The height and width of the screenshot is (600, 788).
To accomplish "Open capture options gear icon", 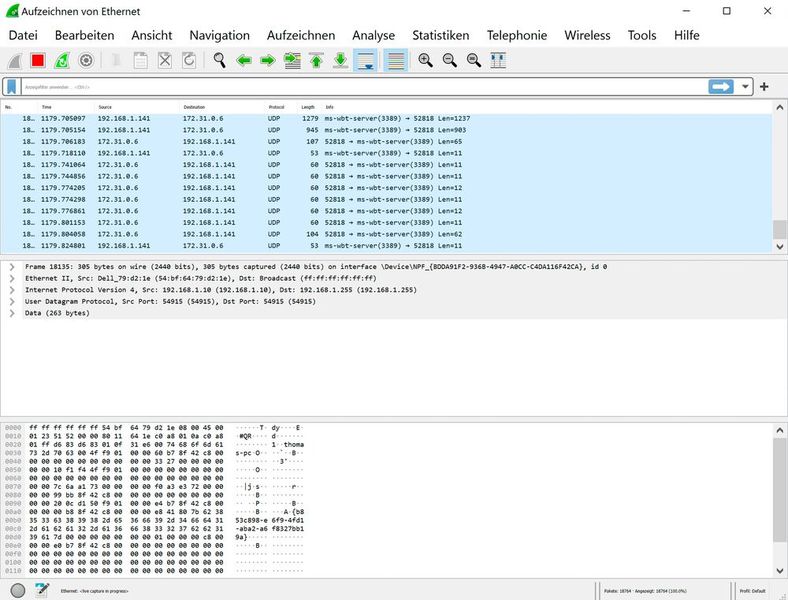I will coord(86,60).
